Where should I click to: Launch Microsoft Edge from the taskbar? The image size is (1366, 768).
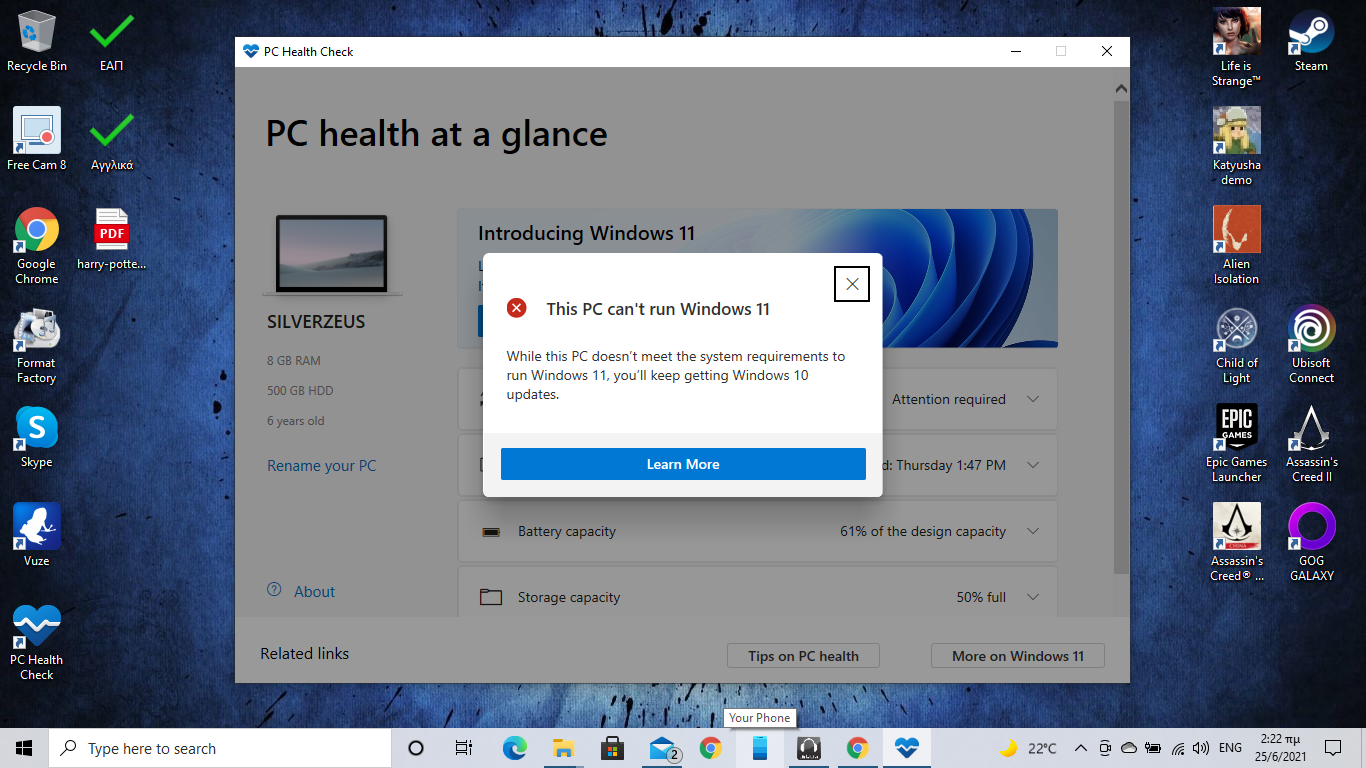[x=514, y=748]
